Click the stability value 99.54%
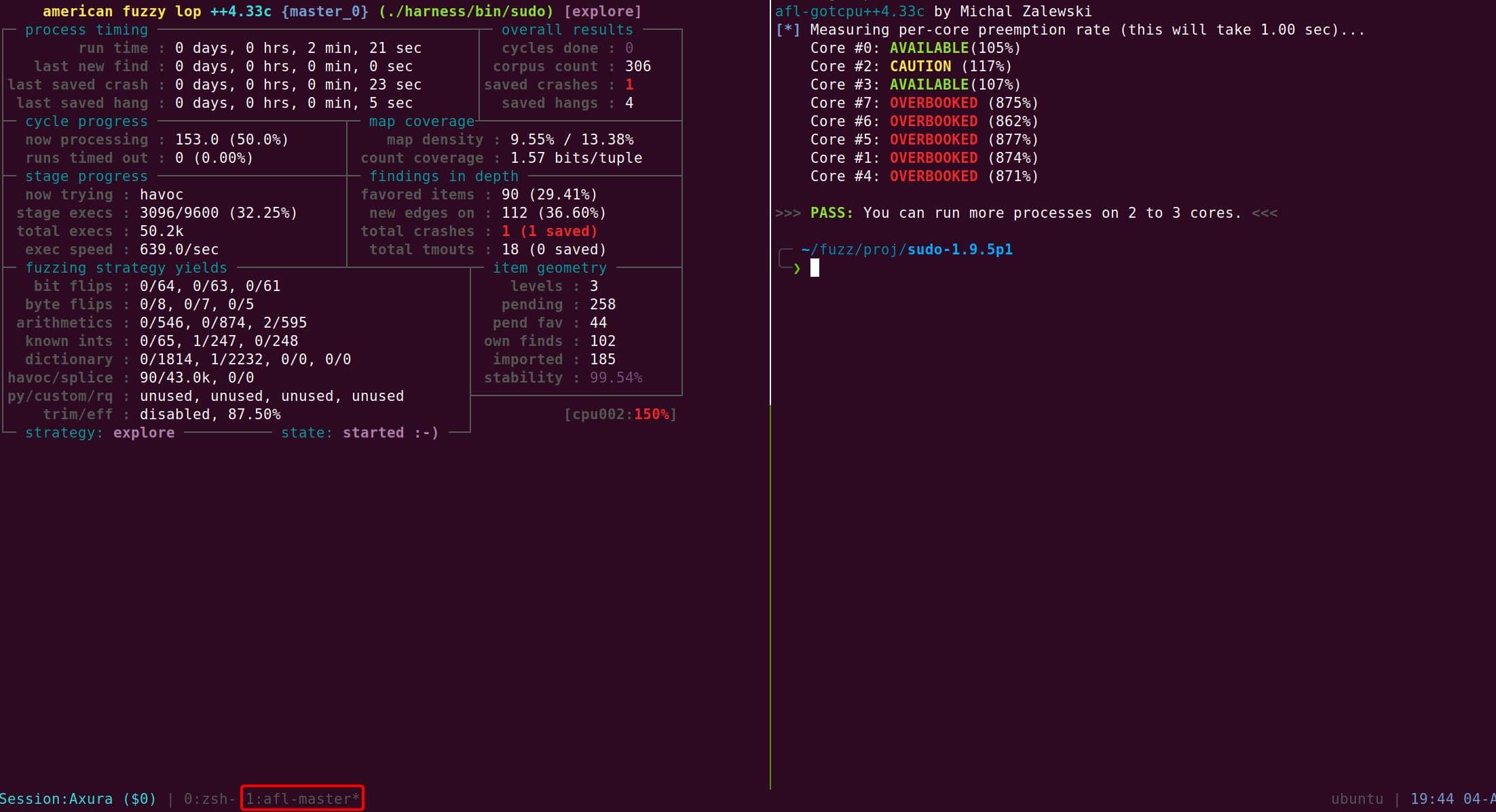This screenshot has height=812, width=1496. tap(616, 377)
